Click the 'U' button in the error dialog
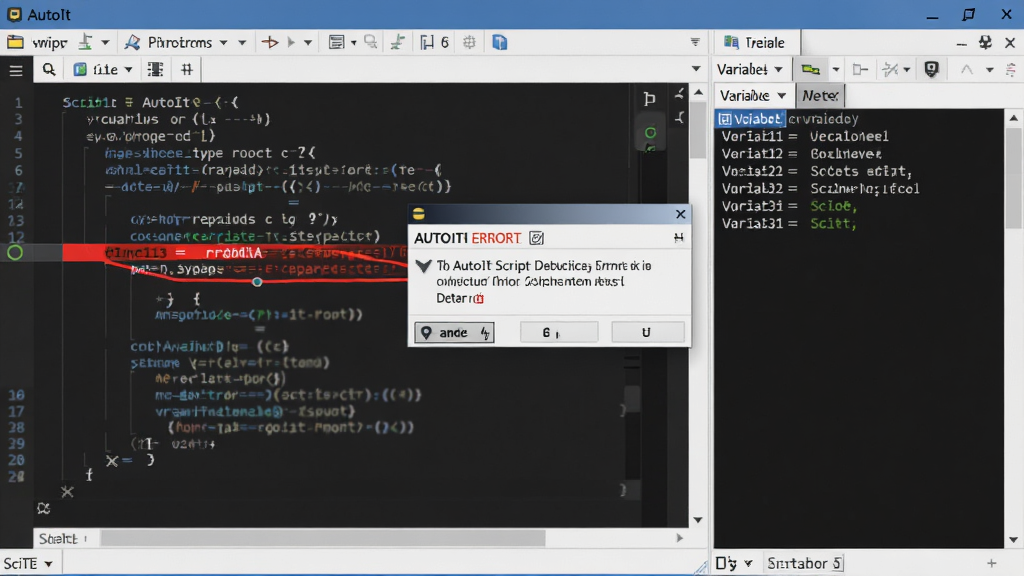Viewport: 1024px width, 576px height. click(648, 332)
